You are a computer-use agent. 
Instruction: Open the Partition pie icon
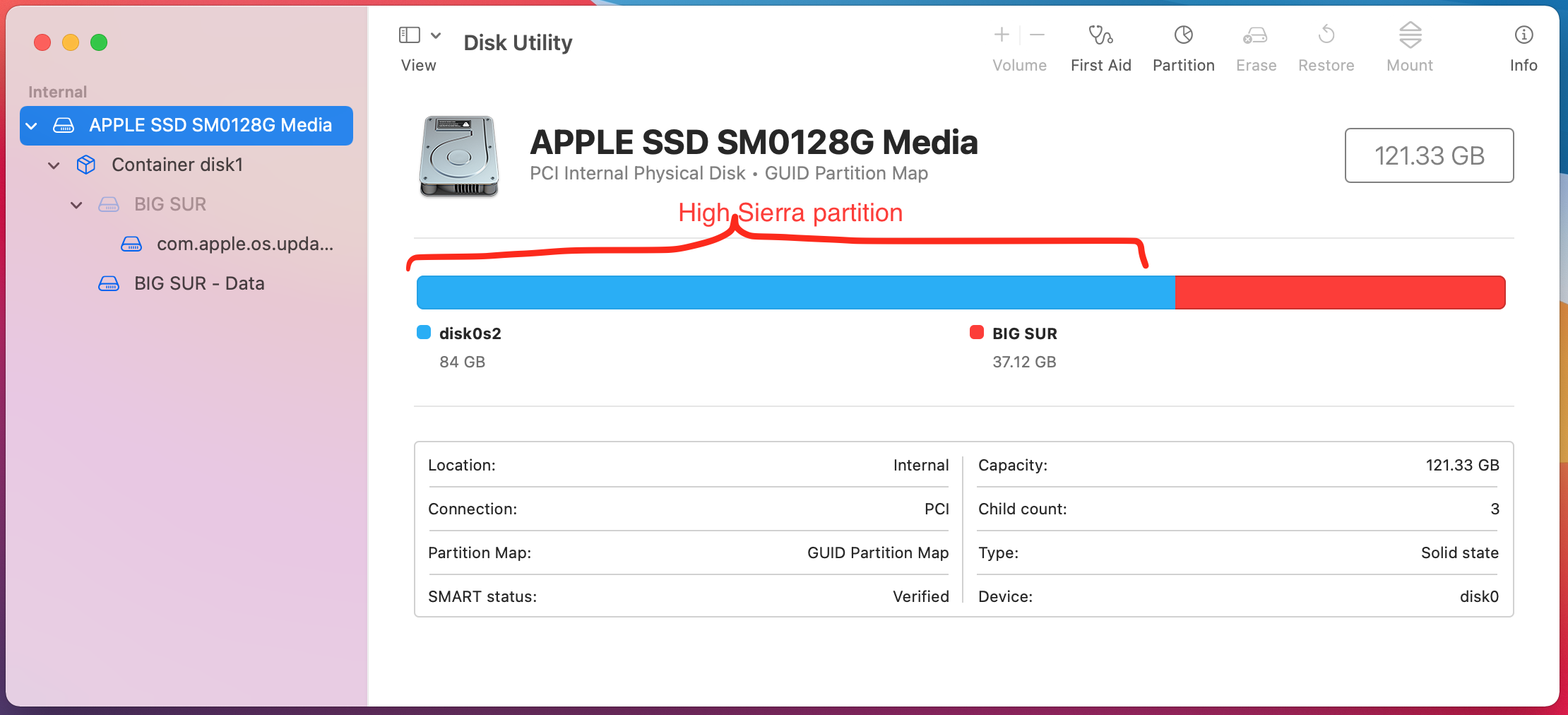(x=1184, y=35)
